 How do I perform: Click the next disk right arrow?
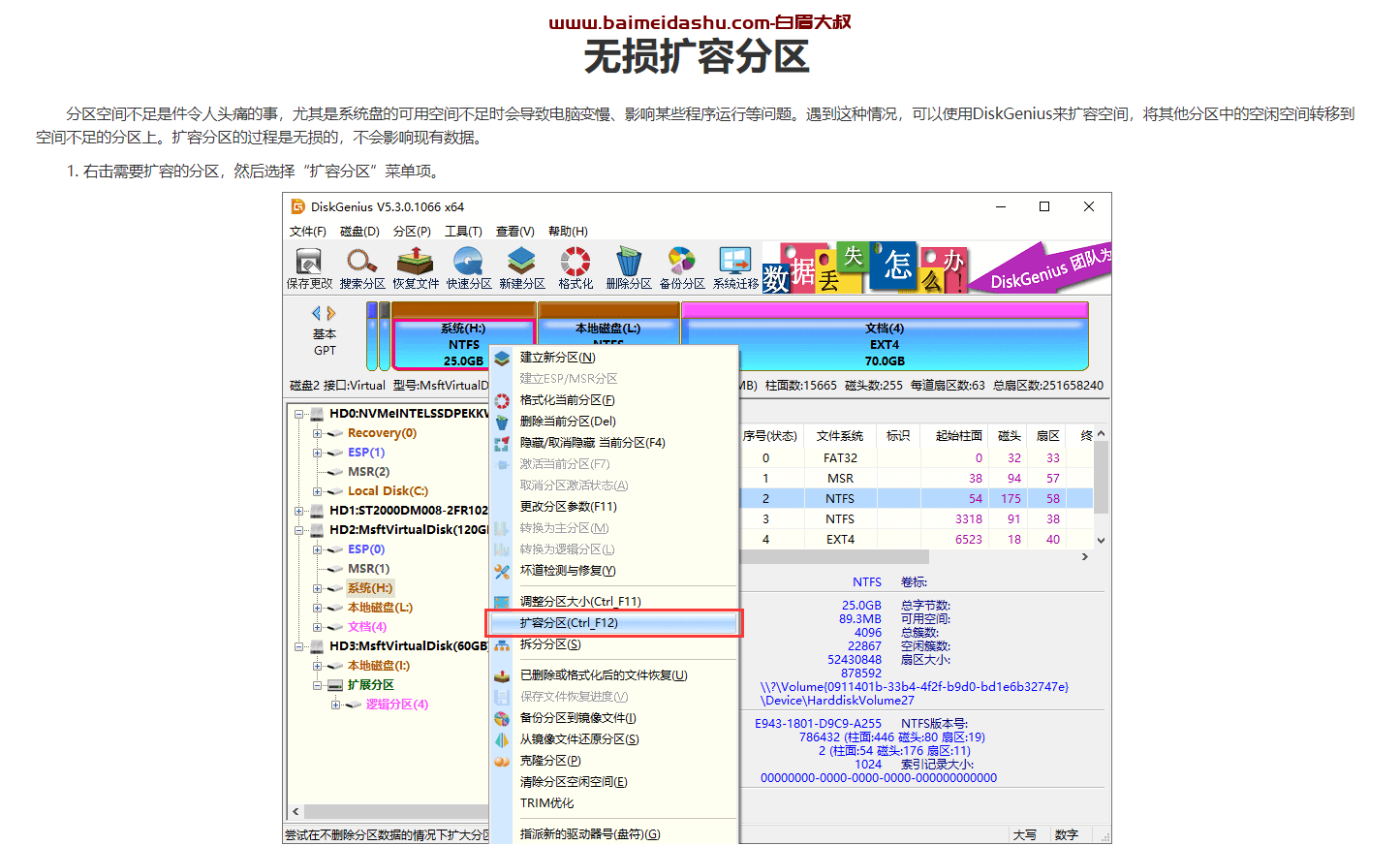click(331, 313)
